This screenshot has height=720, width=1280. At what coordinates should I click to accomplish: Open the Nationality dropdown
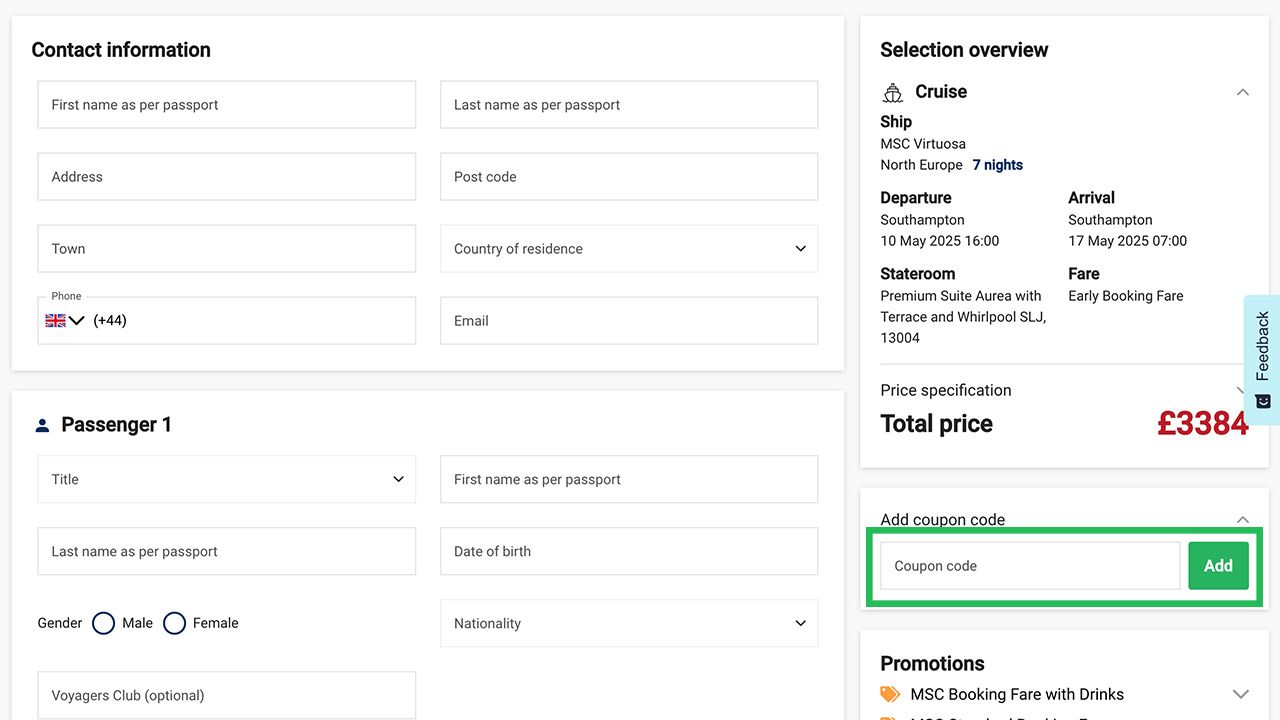click(628, 623)
